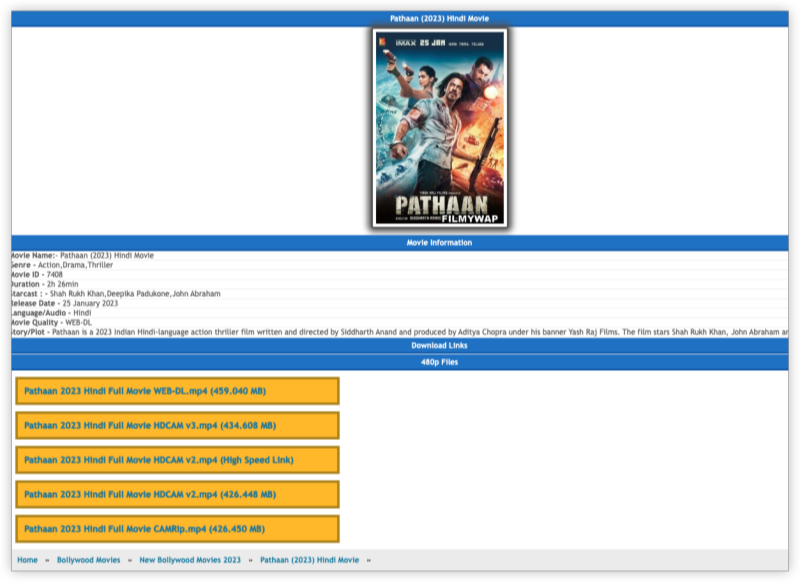Image resolution: width=800 pixels, height=583 pixels.
Task: Download Pathaan WEB-DL.mp4 (459.040 MB) file
Action: (177, 391)
